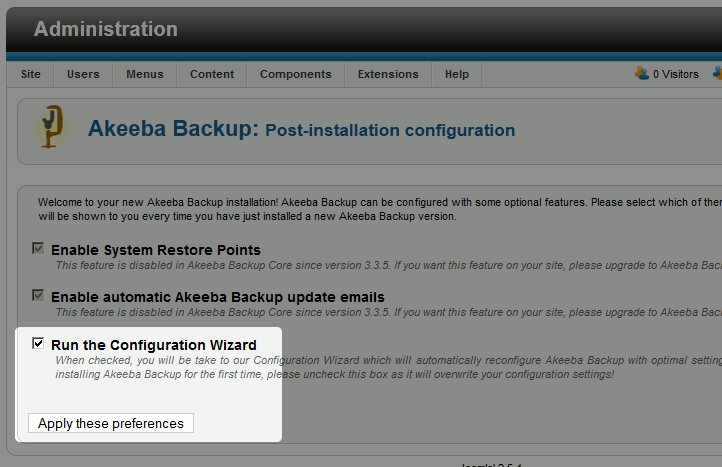Click the Akeeba Backup logo icon
The width and height of the screenshot is (722, 467).
click(x=49, y=127)
